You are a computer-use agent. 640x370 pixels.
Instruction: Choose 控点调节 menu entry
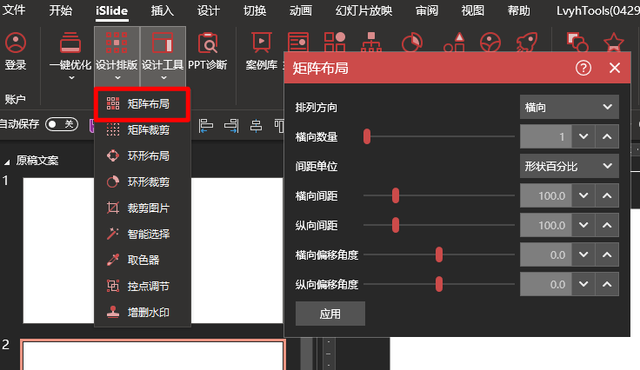tap(142, 286)
